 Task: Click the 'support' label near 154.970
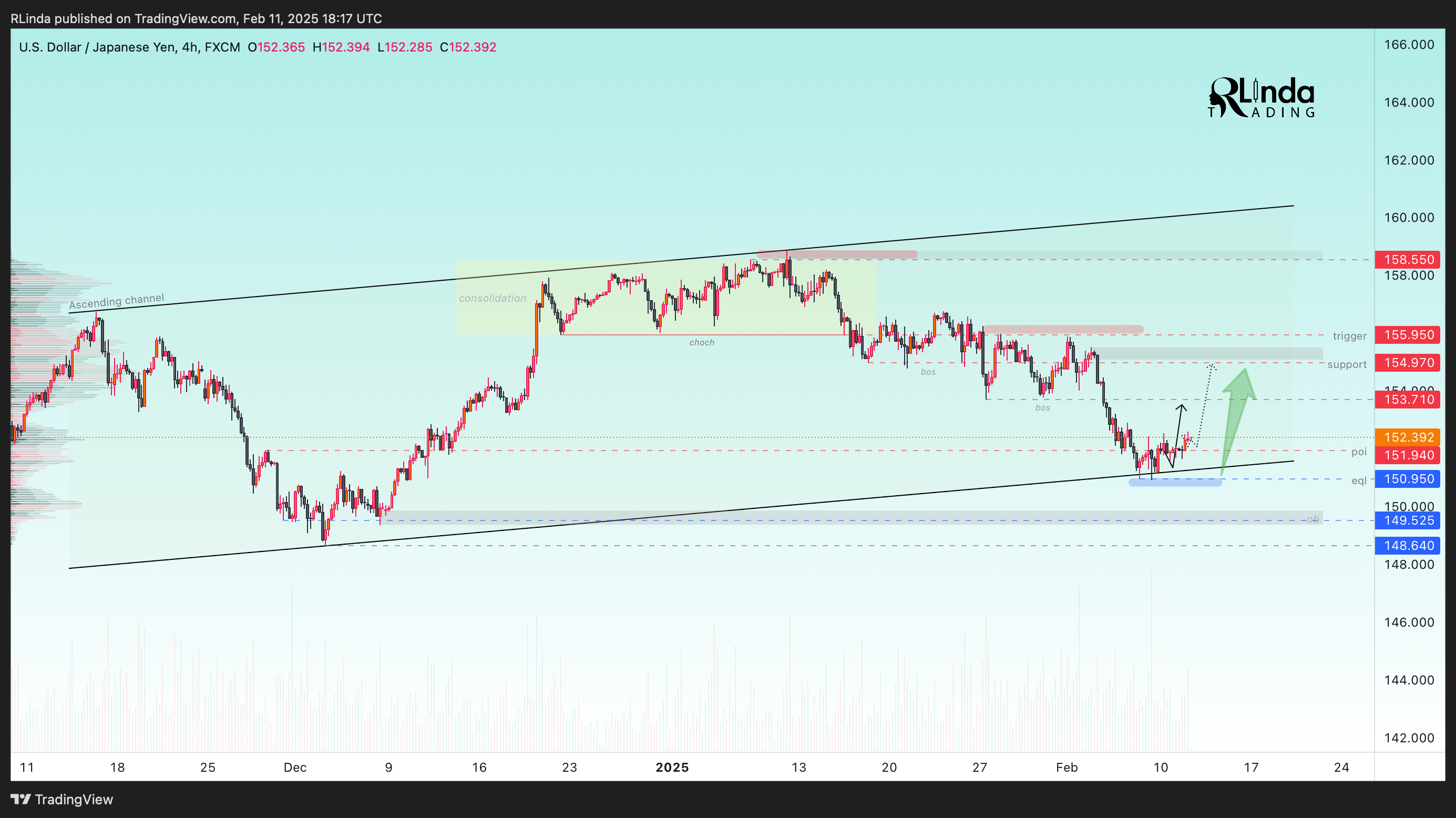click(1347, 365)
